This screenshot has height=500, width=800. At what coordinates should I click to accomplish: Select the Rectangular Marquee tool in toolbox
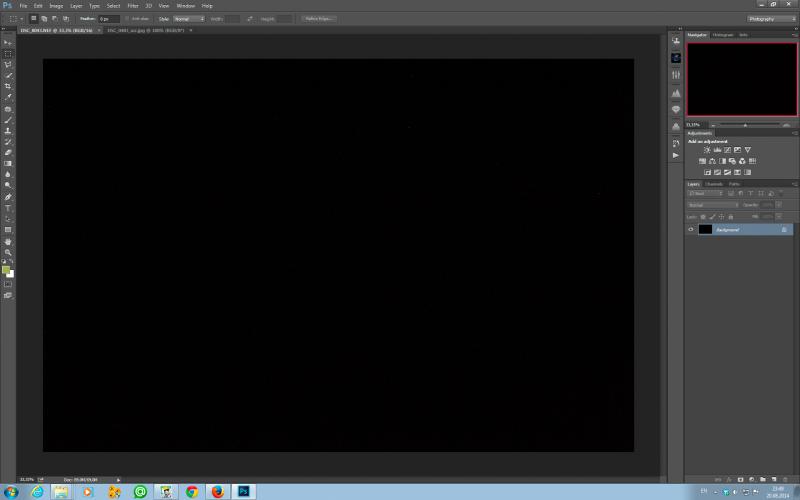point(8,54)
